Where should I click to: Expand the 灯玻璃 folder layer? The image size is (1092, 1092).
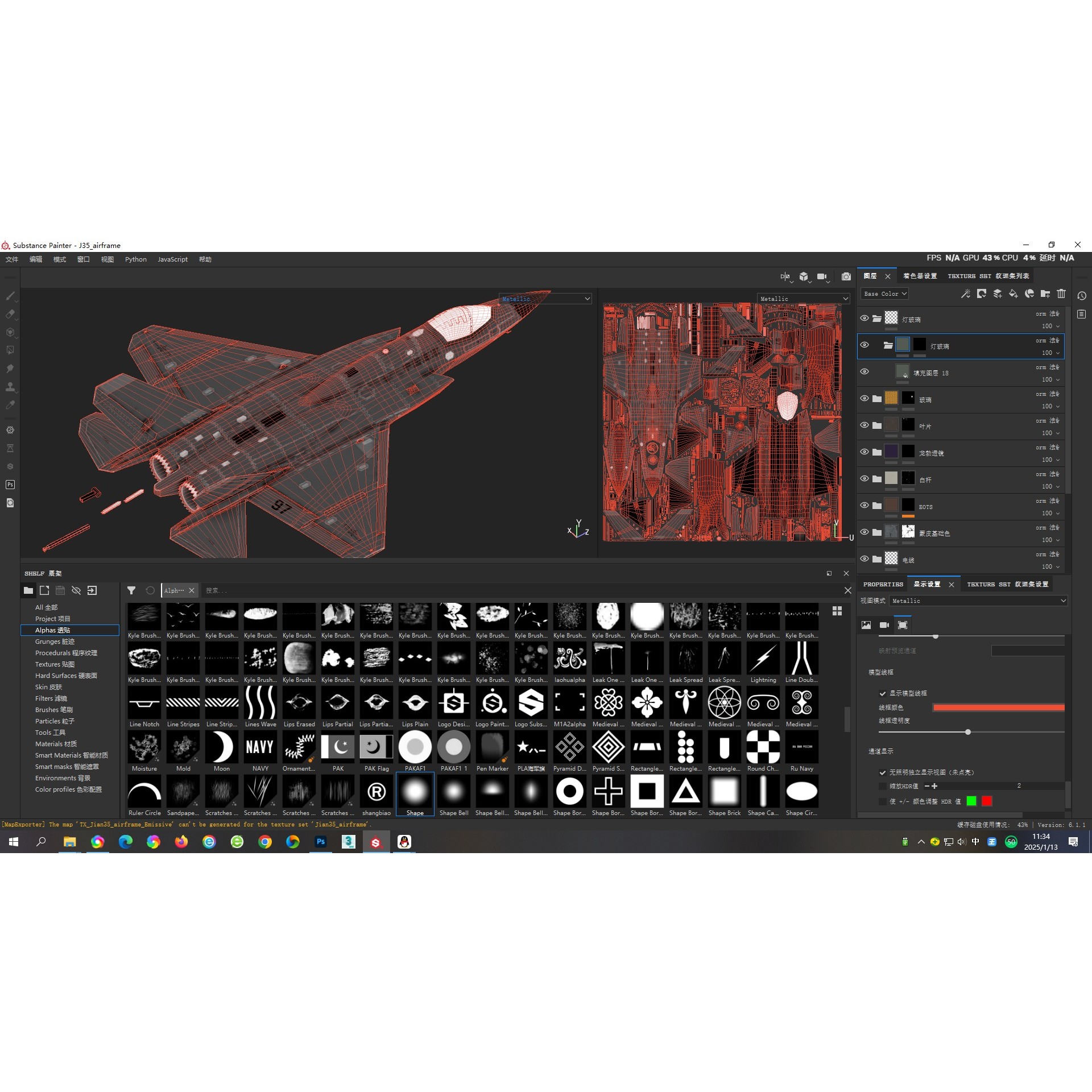tap(878, 319)
